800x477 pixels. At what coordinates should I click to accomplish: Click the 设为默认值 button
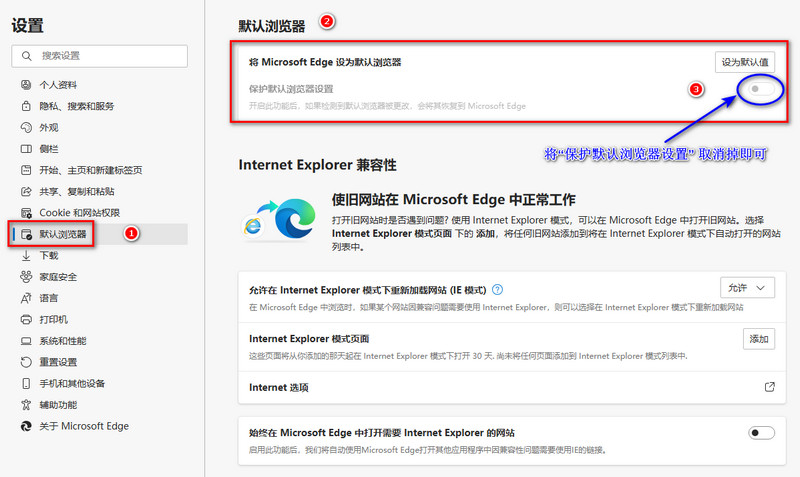[x=746, y=62]
